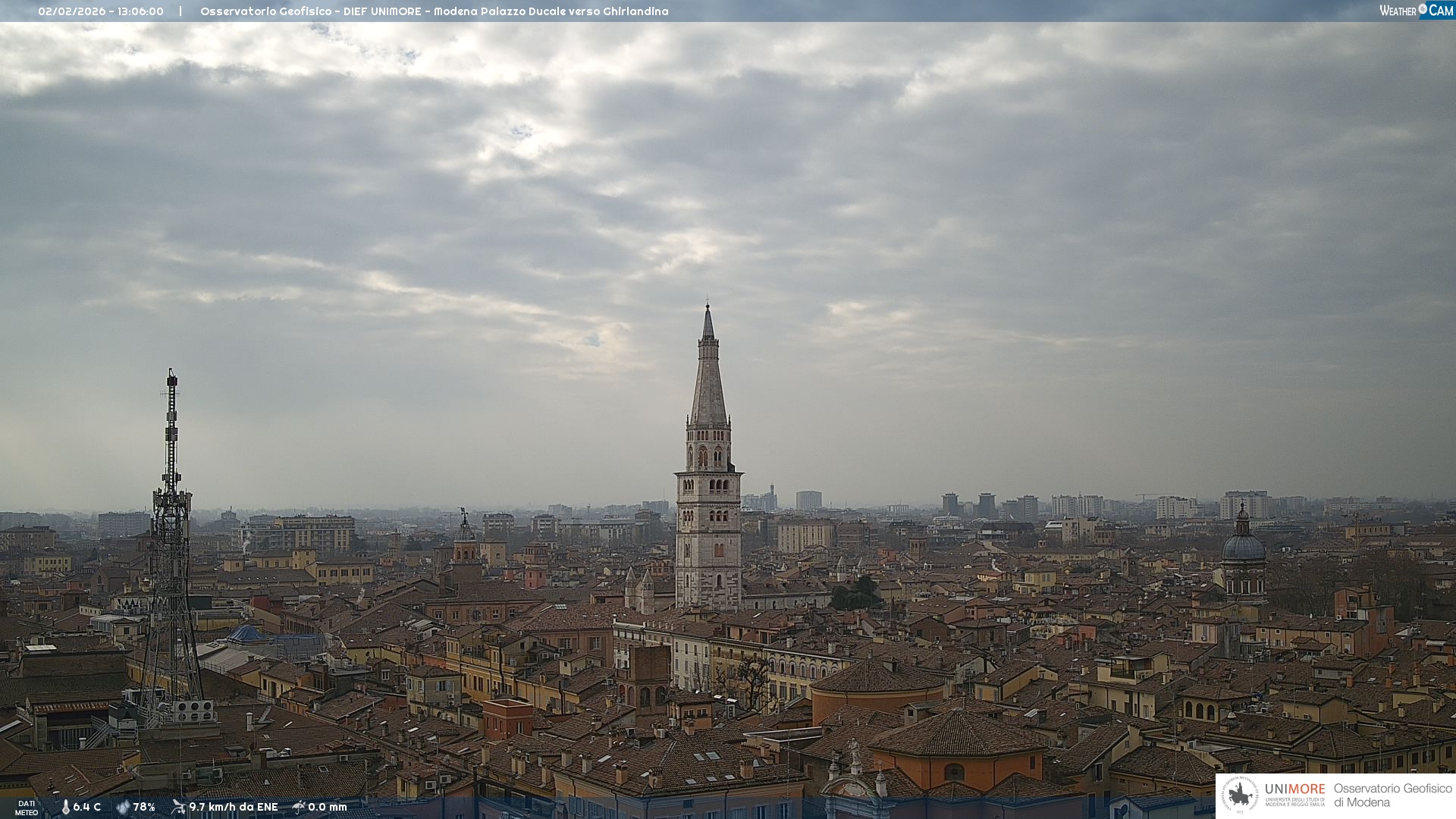Click the thermometer icon in the weather bar
This screenshot has width=1456, height=819.
pyautogui.click(x=65, y=808)
